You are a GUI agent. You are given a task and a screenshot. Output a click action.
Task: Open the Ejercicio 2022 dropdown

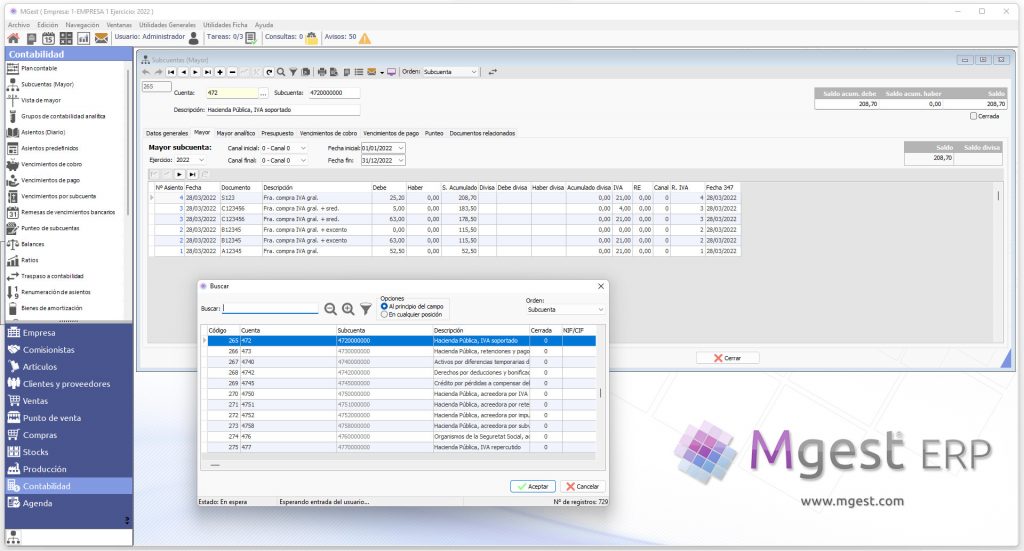[x=201, y=160]
